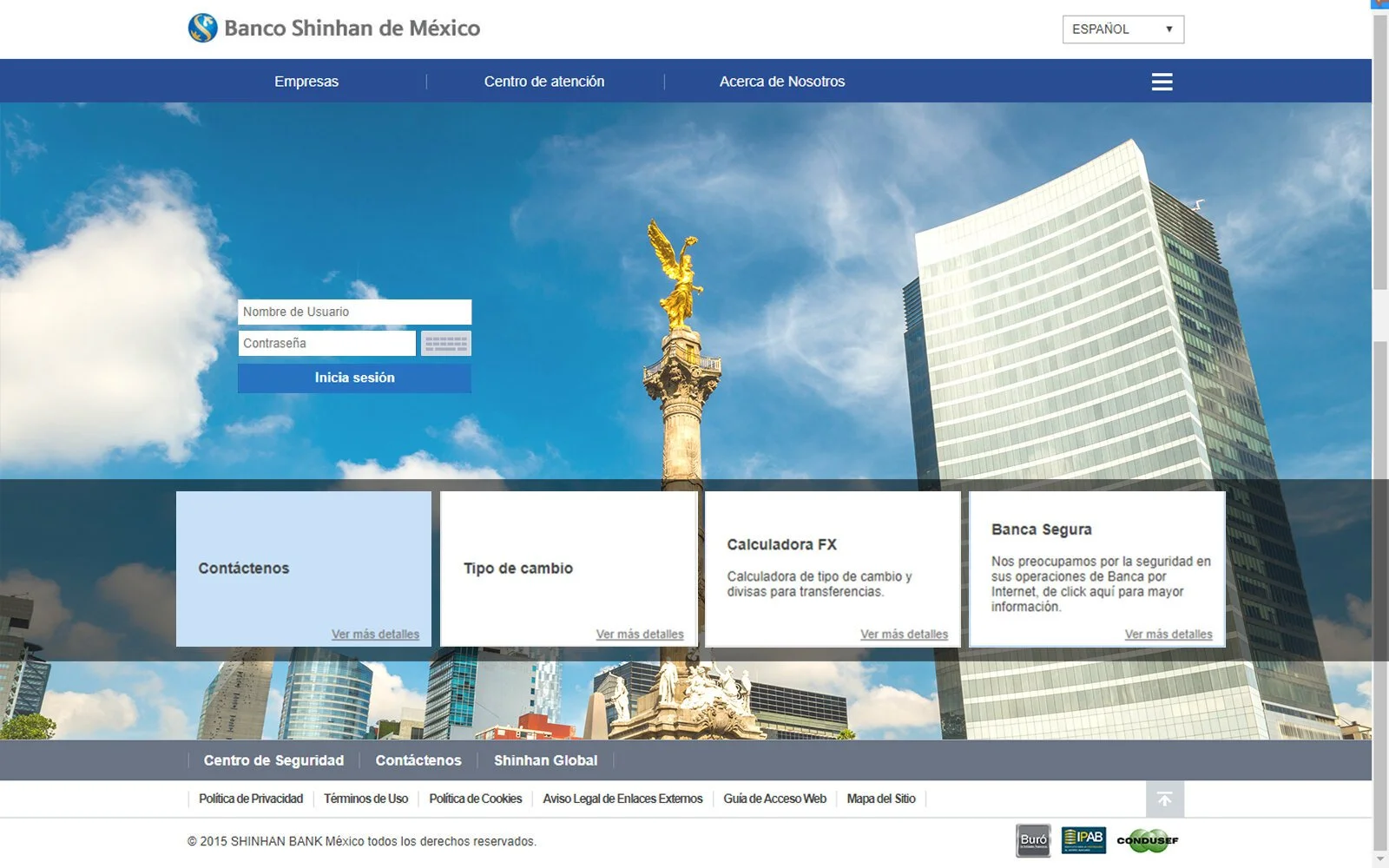Open Ver más detalles under Calculadora FX

click(x=905, y=635)
